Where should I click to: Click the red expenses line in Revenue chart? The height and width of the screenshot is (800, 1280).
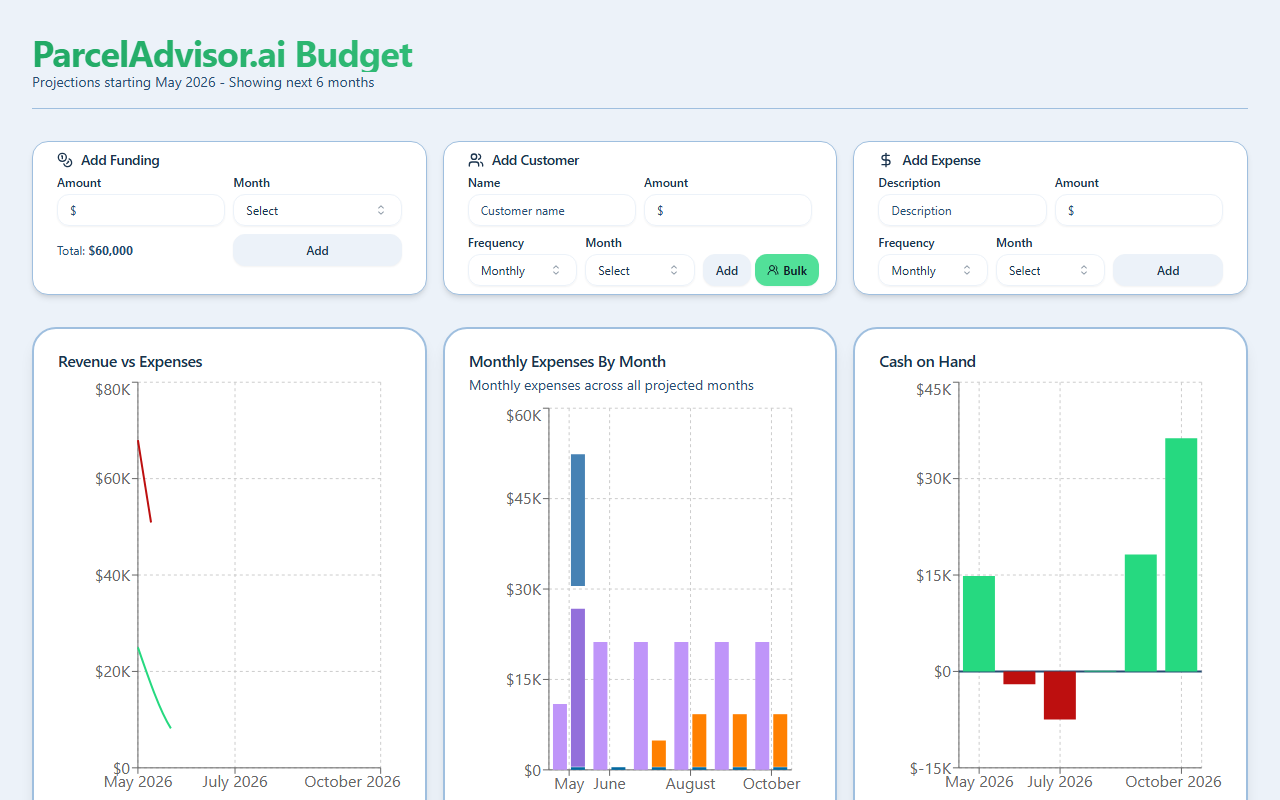pos(144,481)
